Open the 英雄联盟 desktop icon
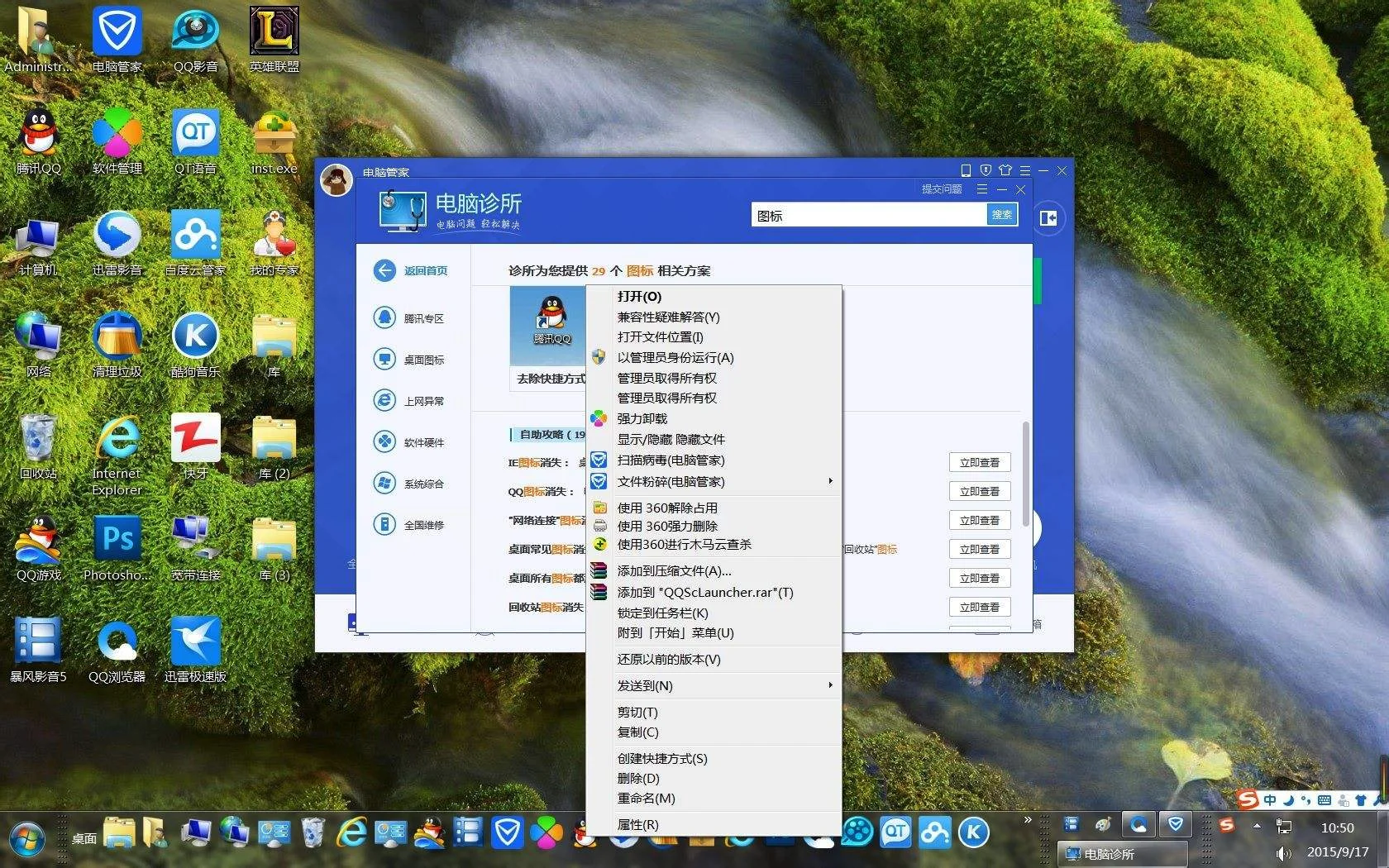1389x868 pixels. [274, 39]
